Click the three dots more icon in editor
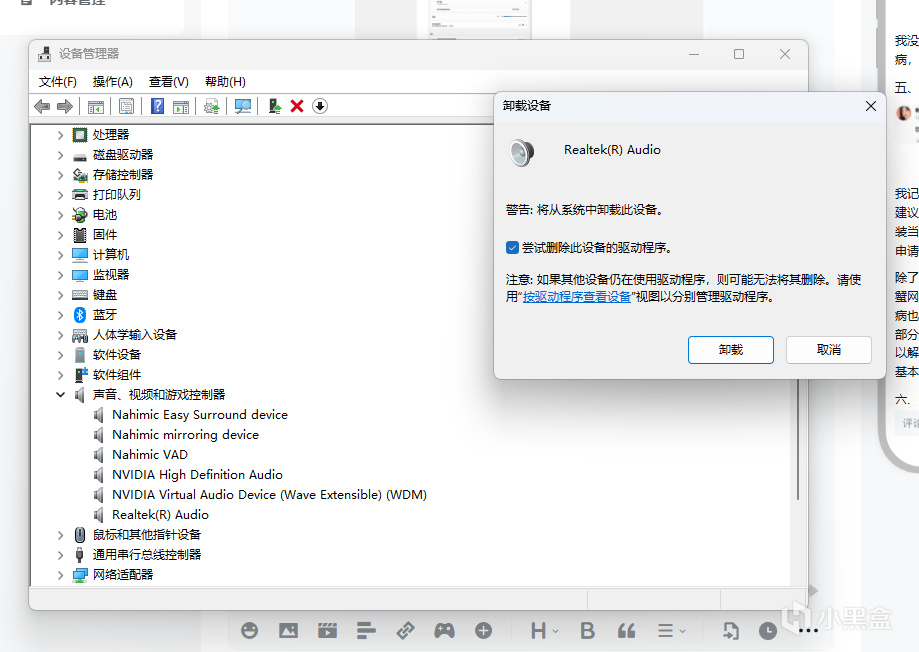Image resolution: width=919 pixels, height=652 pixels. tap(808, 631)
